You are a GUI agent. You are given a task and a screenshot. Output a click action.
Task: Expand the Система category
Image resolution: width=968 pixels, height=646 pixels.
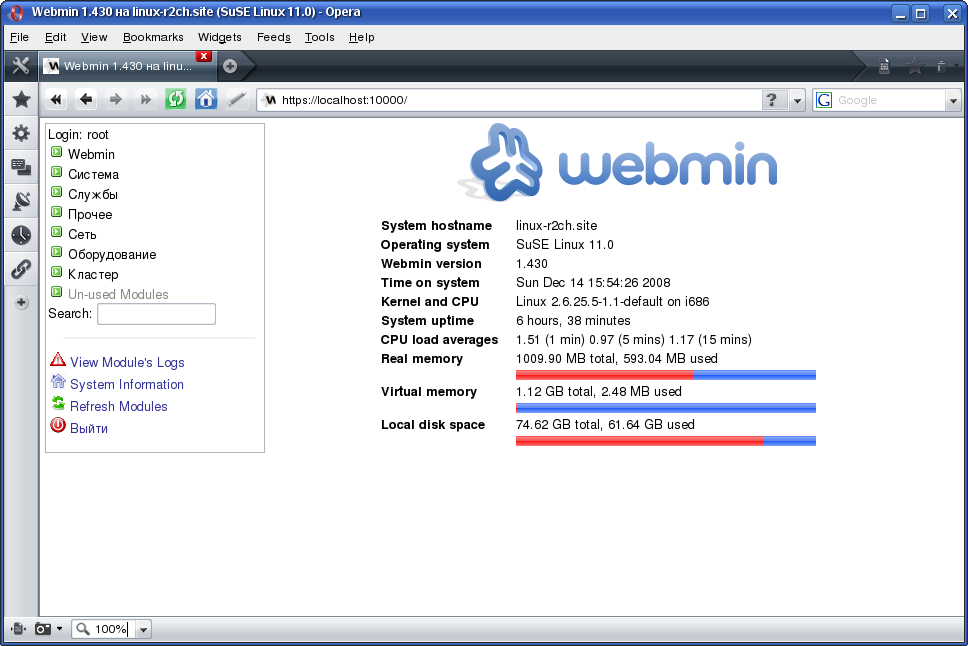[56, 172]
